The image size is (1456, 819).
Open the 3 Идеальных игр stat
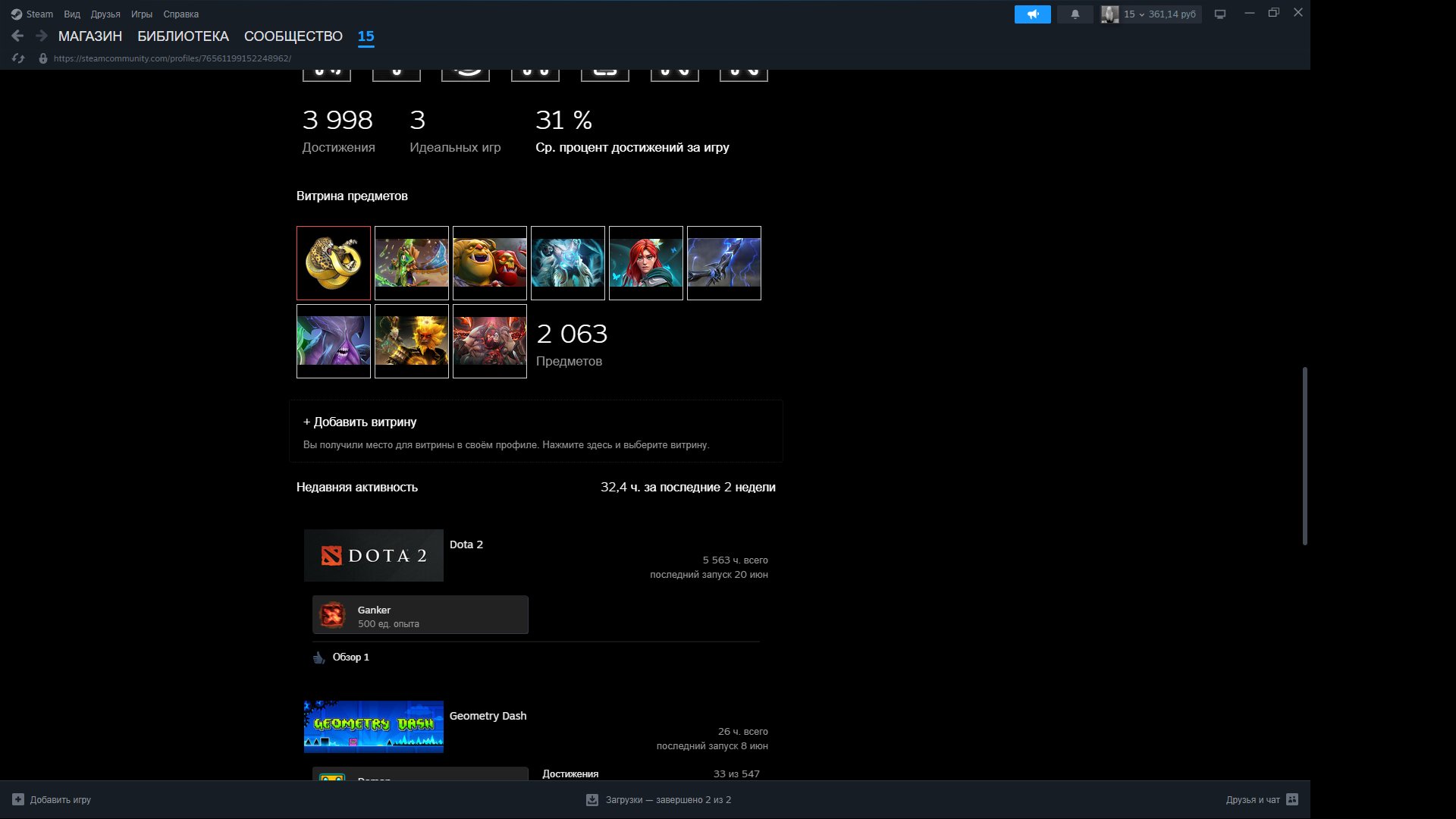tap(455, 130)
